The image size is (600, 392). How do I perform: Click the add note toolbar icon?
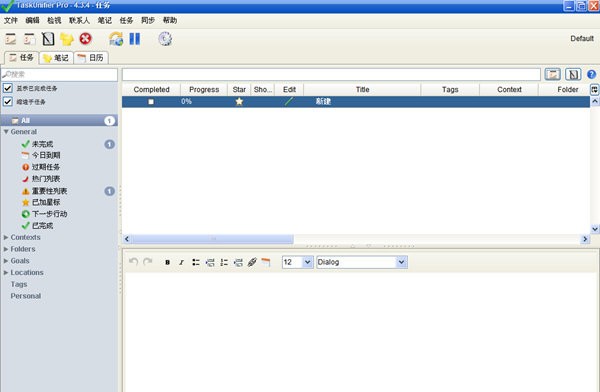coord(48,39)
